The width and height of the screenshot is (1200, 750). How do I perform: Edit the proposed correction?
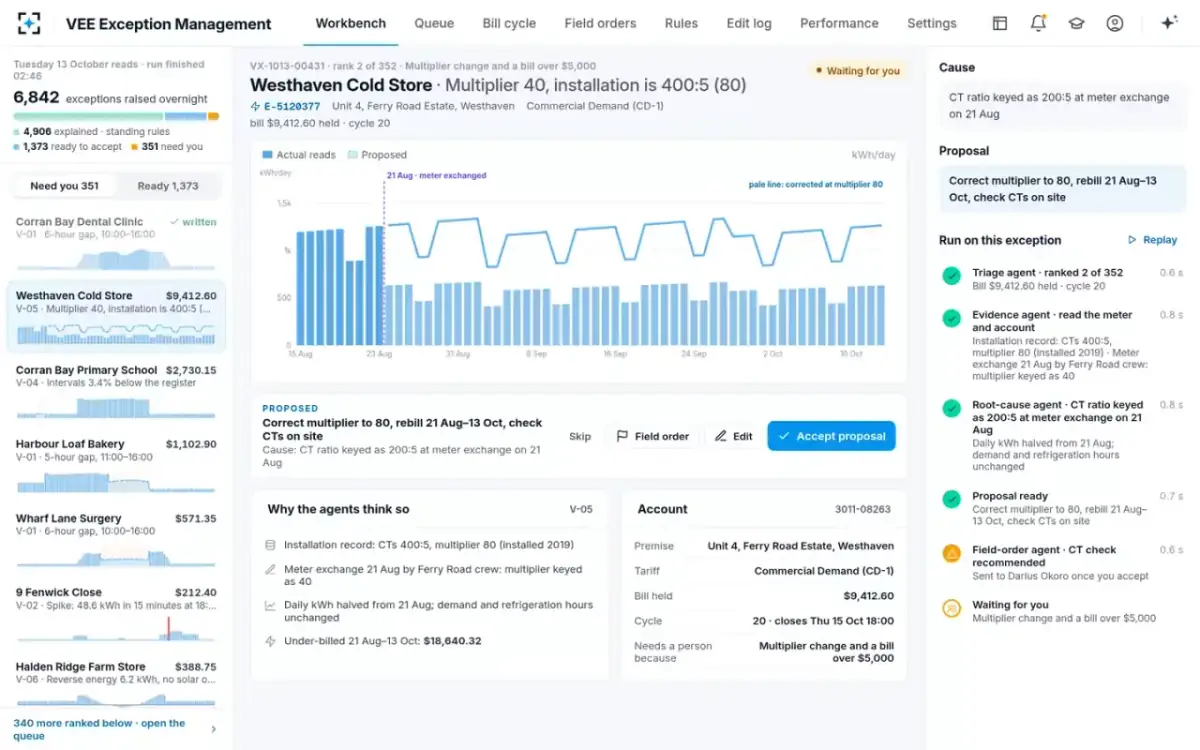tap(733, 436)
